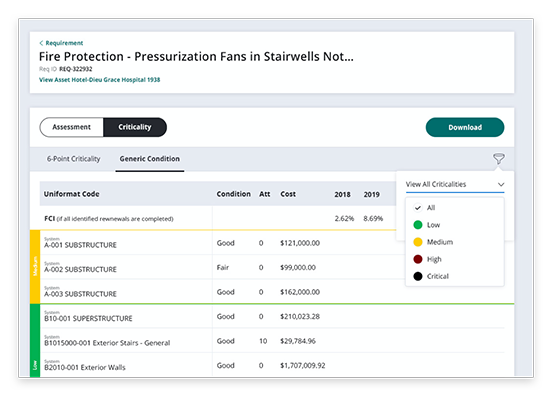Image resolution: width=552 pixels, height=396 pixels.
Task: Click the yellow Medium criticality side bar
Action: pyautogui.click(x=35, y=266)
